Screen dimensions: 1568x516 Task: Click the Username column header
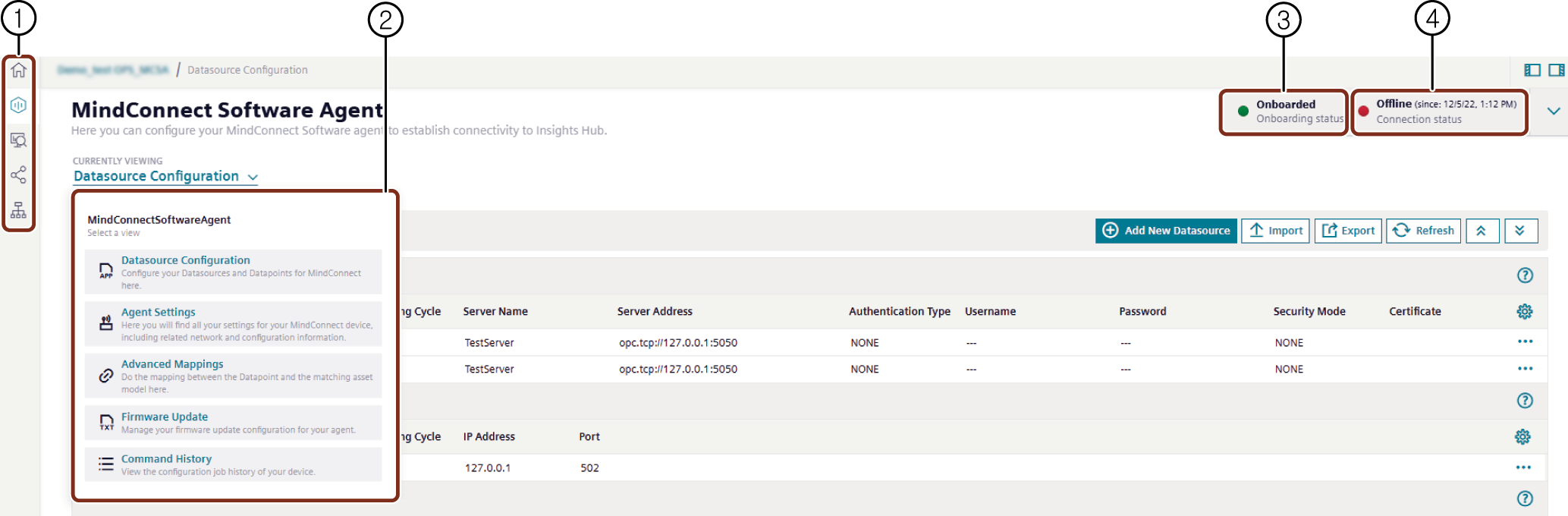click(990, 311)
